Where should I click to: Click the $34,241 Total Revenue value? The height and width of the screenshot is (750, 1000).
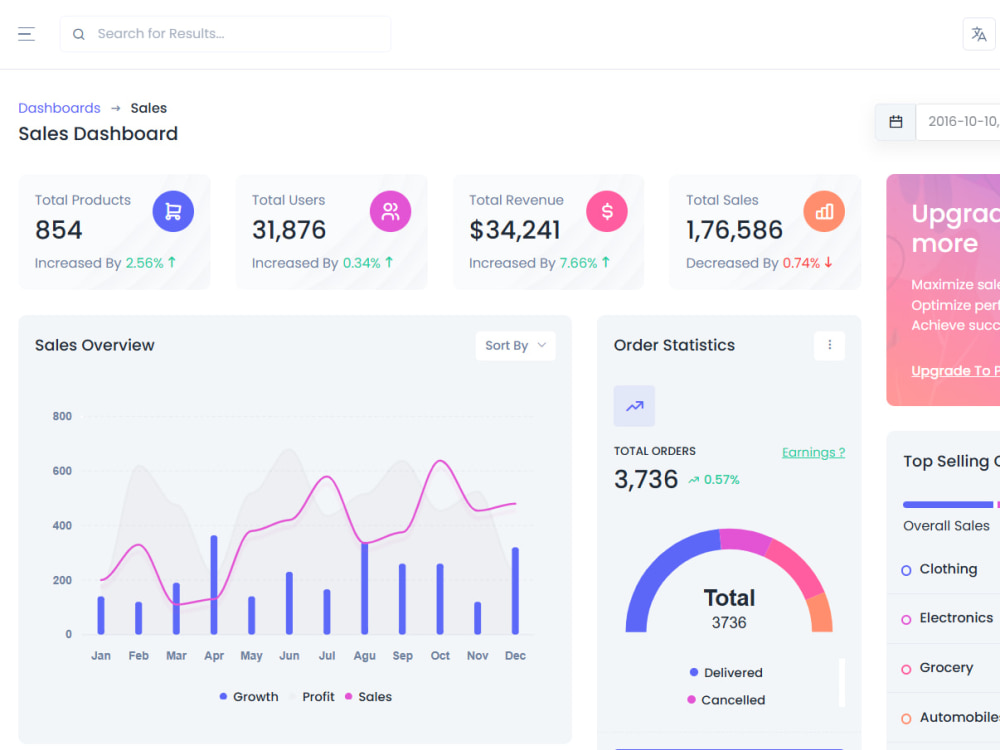coord(515,230)
